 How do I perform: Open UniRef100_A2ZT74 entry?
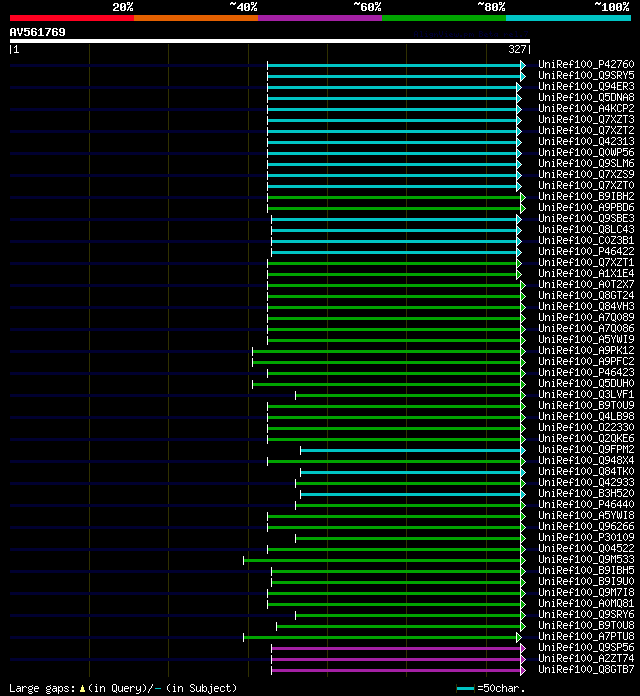click(586, 659)
